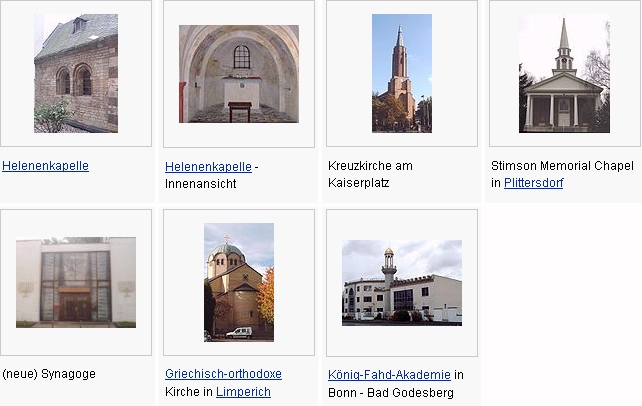Open the Greek Orthodox domed church thumbnail

tap(239, 282)
